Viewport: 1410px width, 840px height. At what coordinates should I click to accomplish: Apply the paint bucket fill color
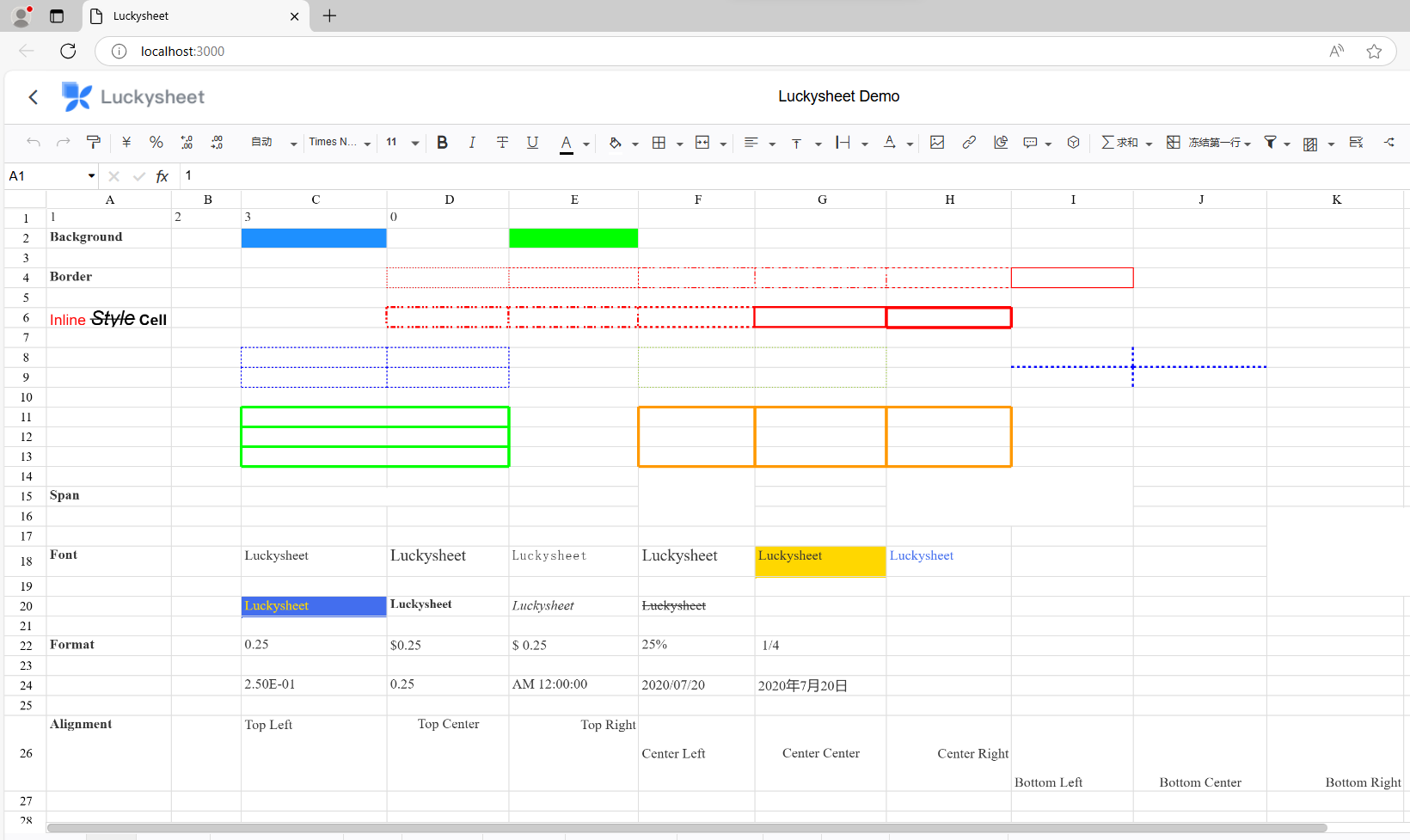(x=615, y=143)
